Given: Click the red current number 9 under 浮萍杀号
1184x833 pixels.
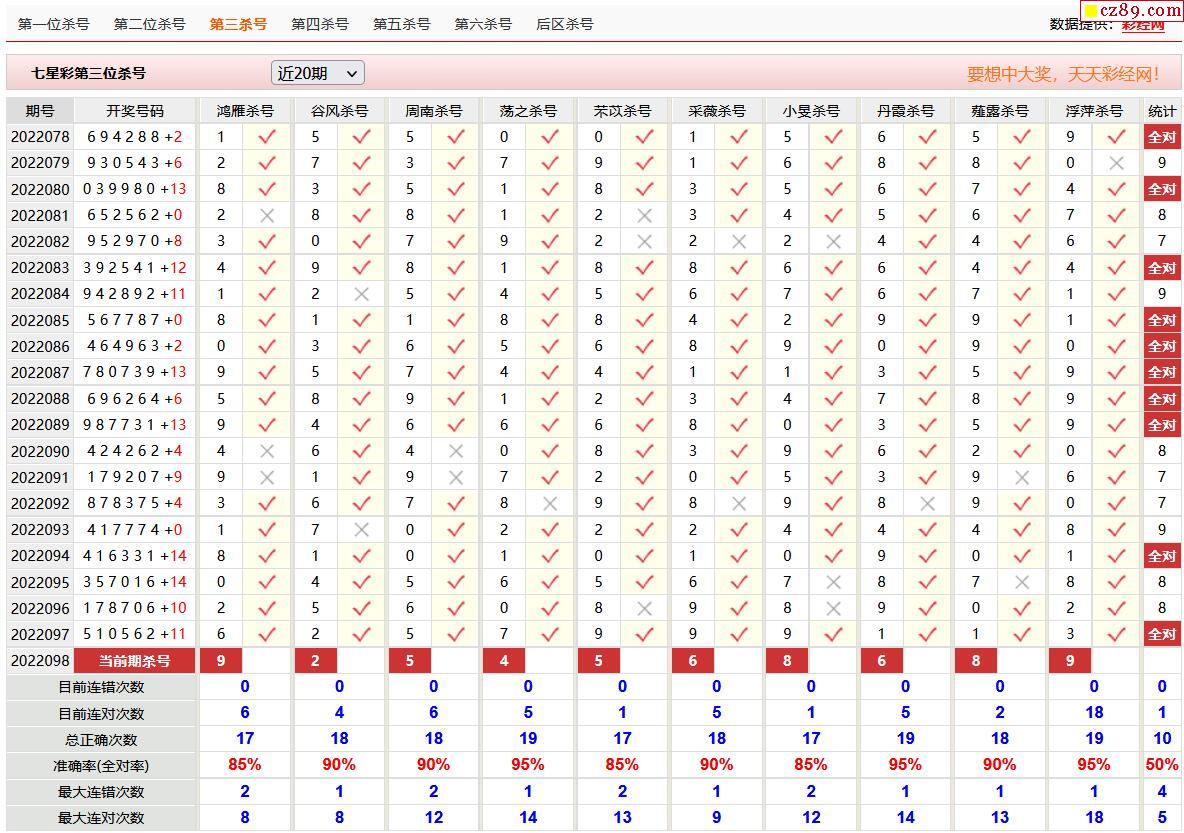Looking at the screenshot, I should (1070, 661).
